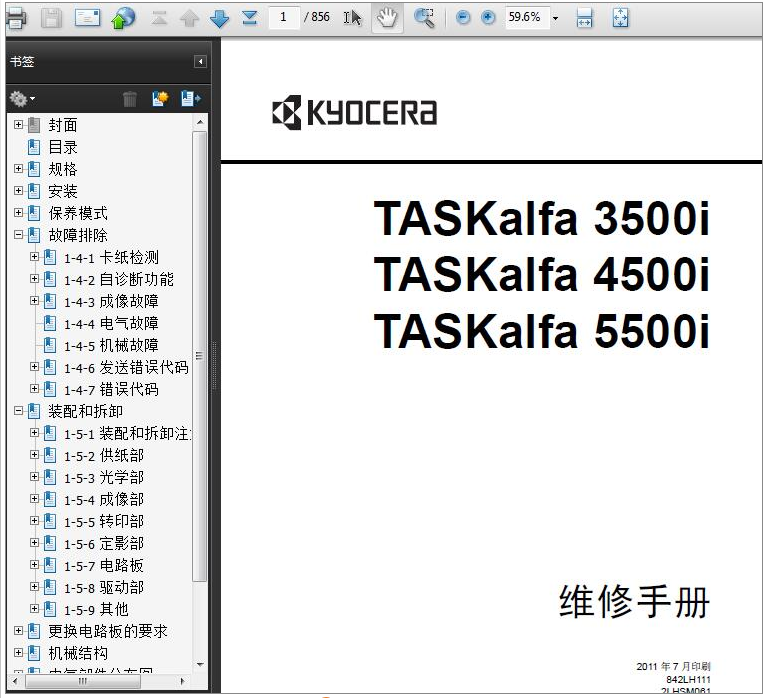The width and height of the screenshot is (767, 698).
Task: Click the bookmarks vertical scrollbar thumb
Action: click(199, 356)
